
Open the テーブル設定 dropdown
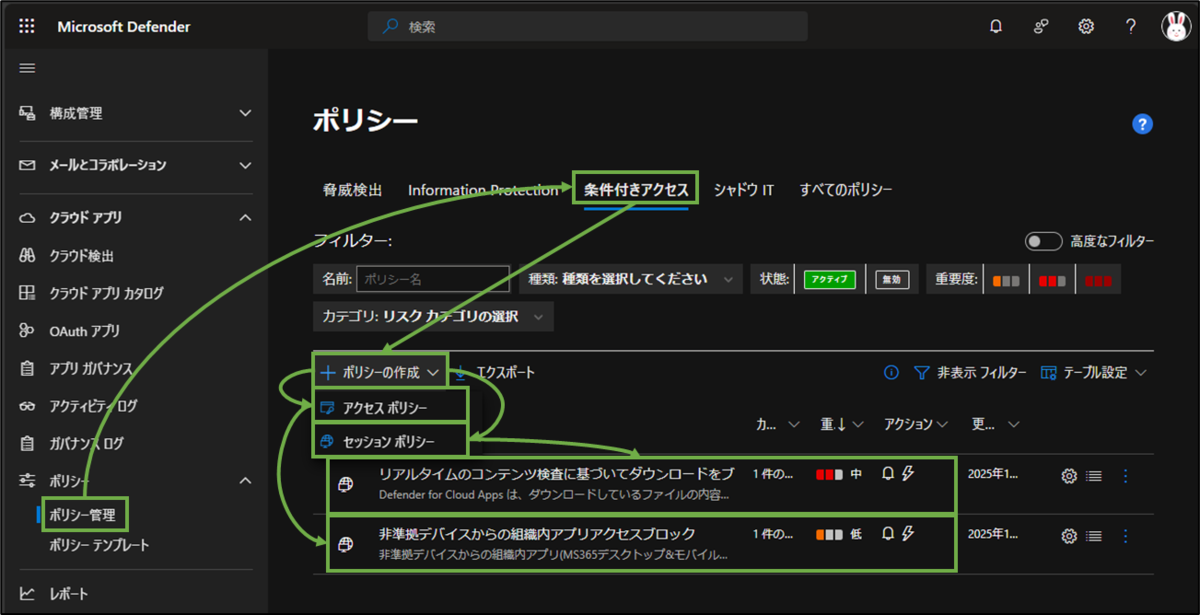click(1093, 373)
